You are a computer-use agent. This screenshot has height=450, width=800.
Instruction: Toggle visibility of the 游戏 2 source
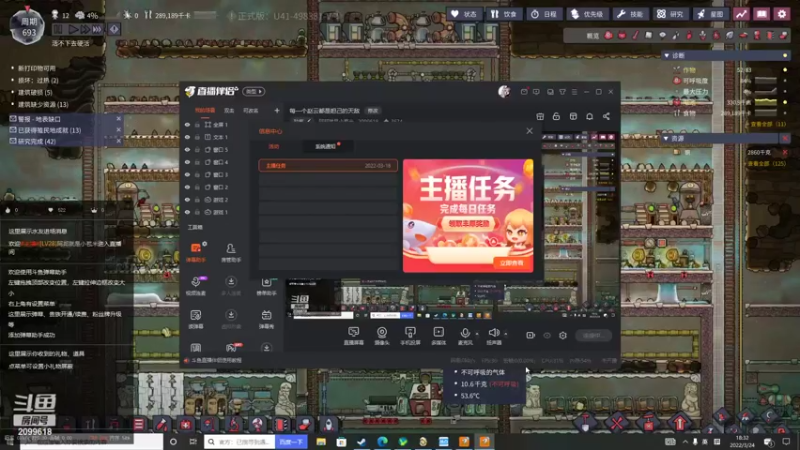coord(187,199)
